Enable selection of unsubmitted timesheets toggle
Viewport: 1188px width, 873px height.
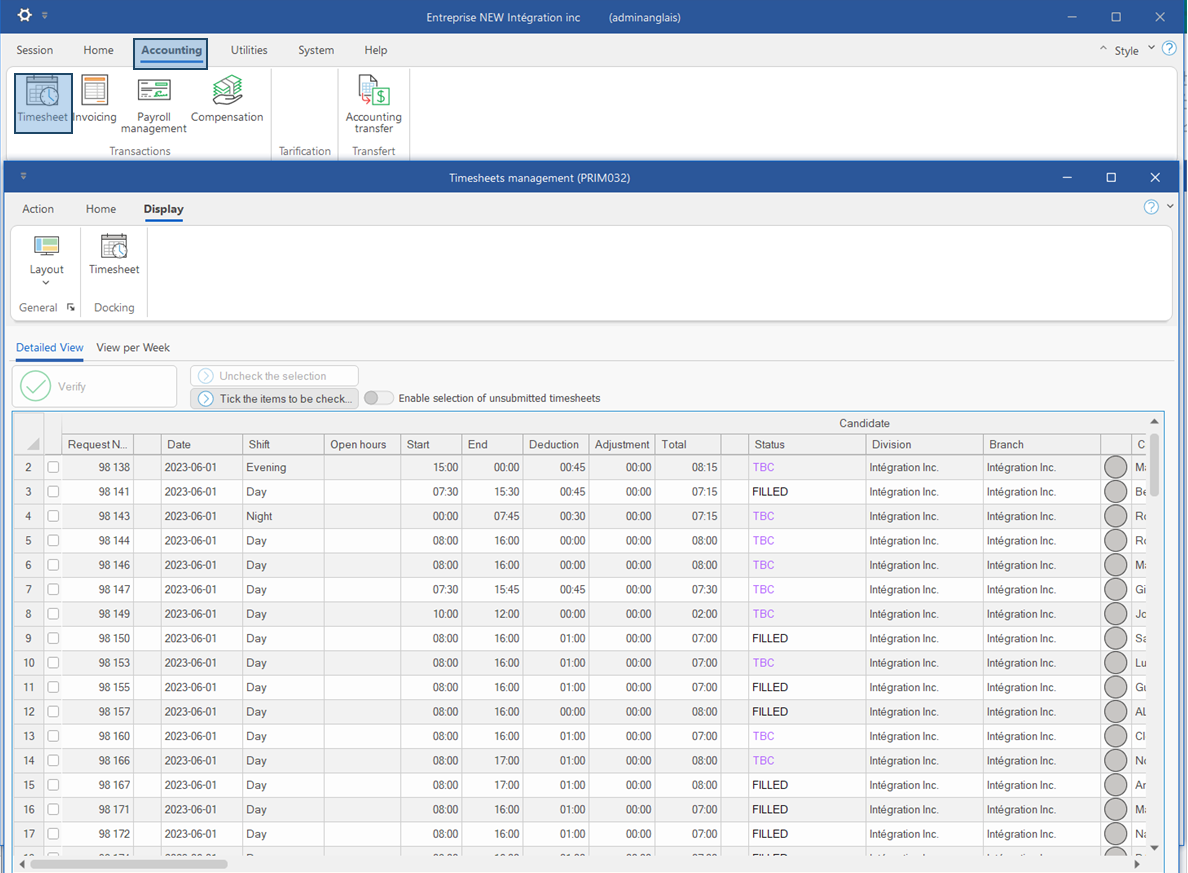(378, 398)
